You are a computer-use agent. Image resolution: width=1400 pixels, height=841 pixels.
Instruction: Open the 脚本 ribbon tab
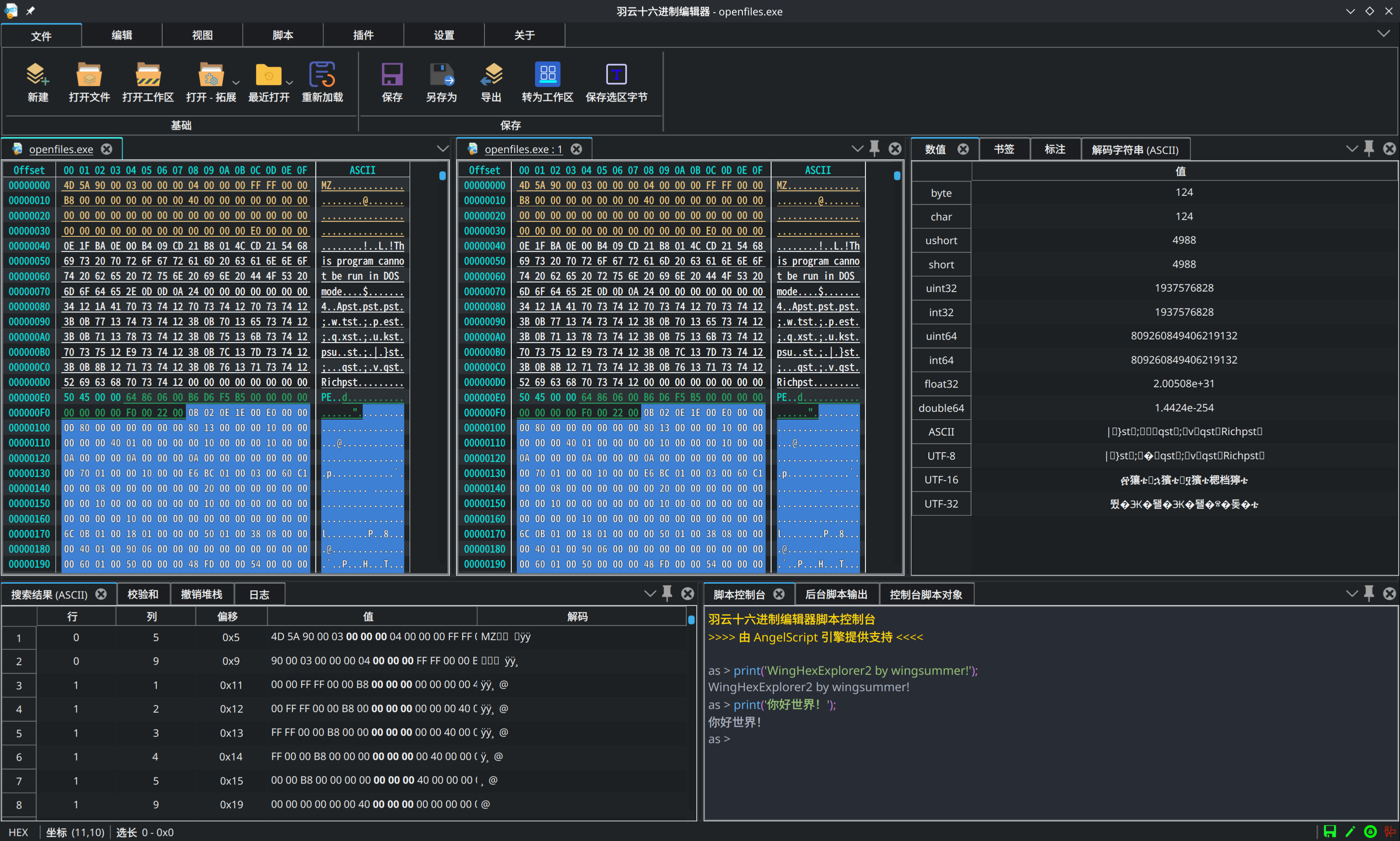(282, 35)
